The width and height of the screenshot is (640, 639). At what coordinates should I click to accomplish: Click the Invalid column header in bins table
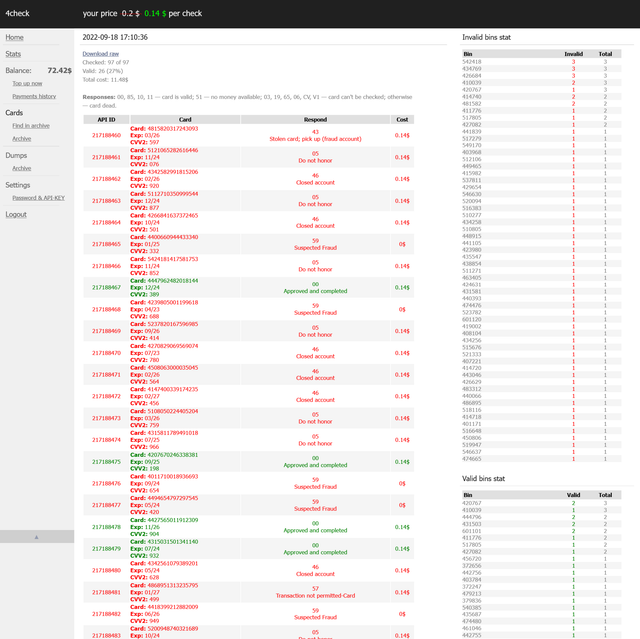click(x=573, y=54)
